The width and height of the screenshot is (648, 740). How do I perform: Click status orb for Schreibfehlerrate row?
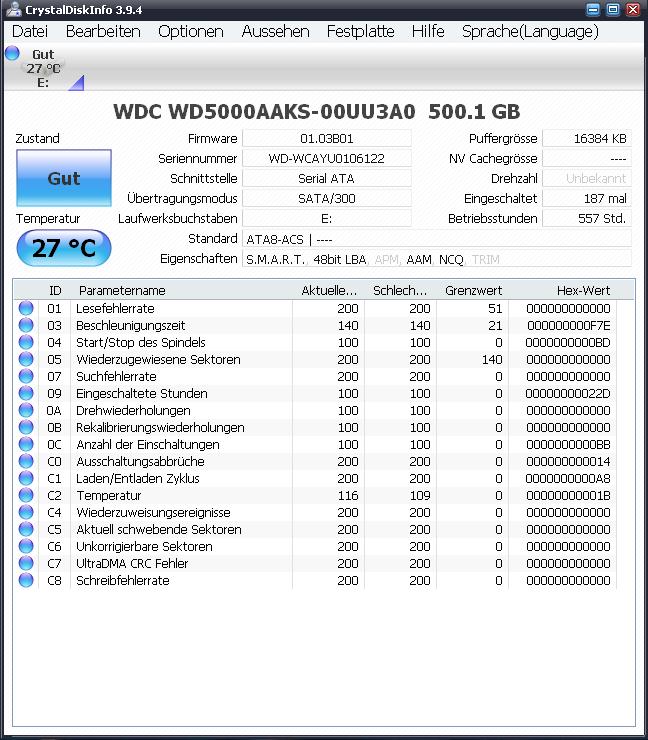[x=26, y=580]
